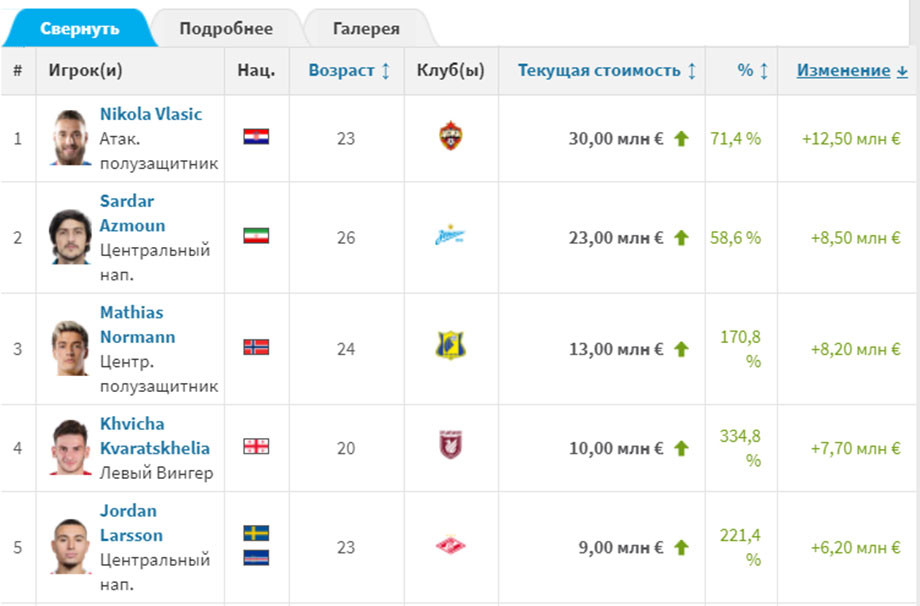Screen dimensions: 920x606
Task: Click Jordan Larsson's portrait thumbnail
Action: click(x=70, y=546)
